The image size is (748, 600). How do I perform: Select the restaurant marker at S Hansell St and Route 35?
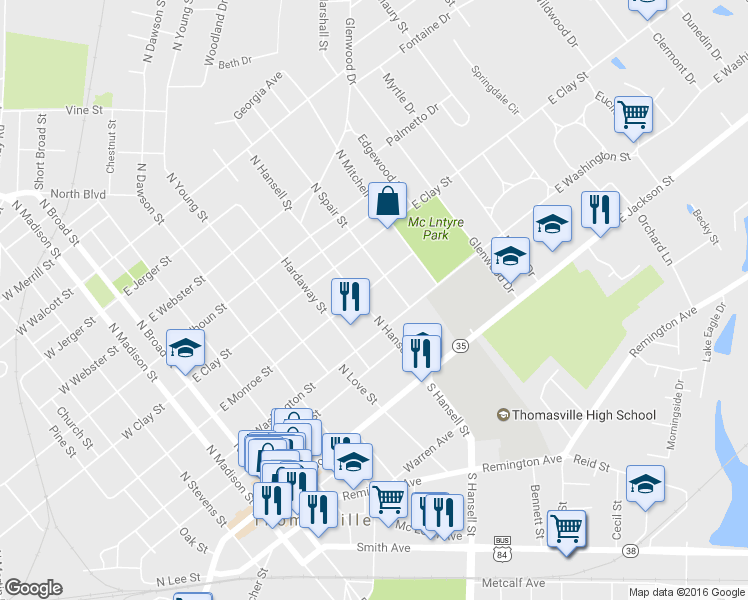point(422,357)
